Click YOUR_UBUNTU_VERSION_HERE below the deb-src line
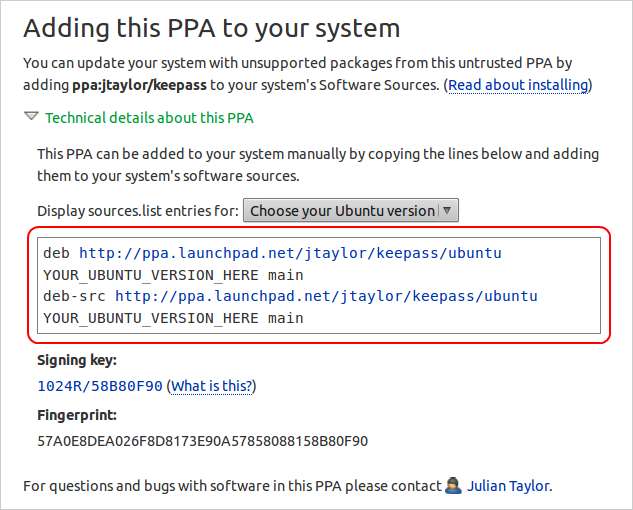The image size is (633, 510). coord(151,318)
